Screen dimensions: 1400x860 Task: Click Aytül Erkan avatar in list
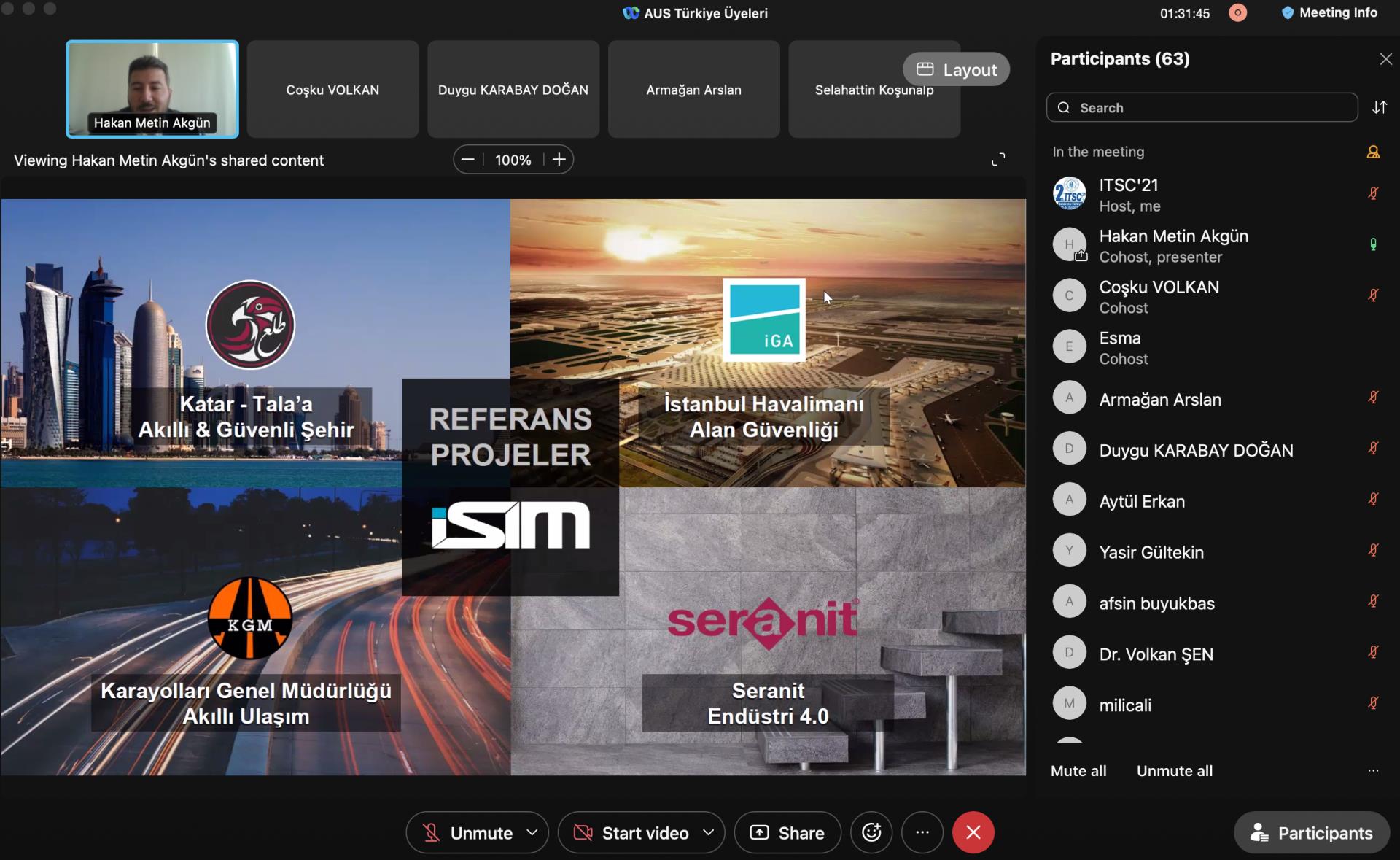pyautogui.click(x=1070, y=500)
